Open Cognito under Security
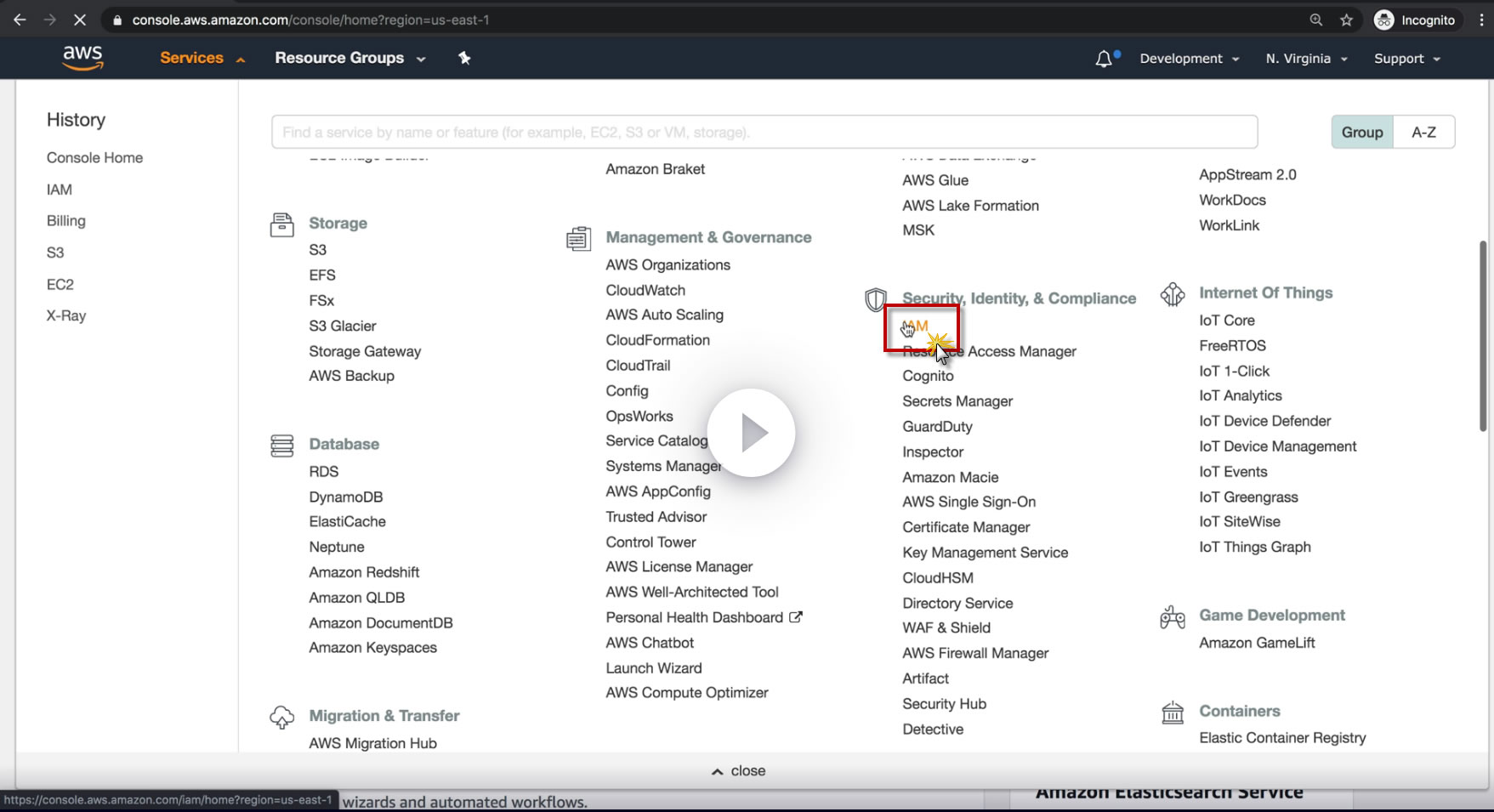 click(x=928, y=376)
